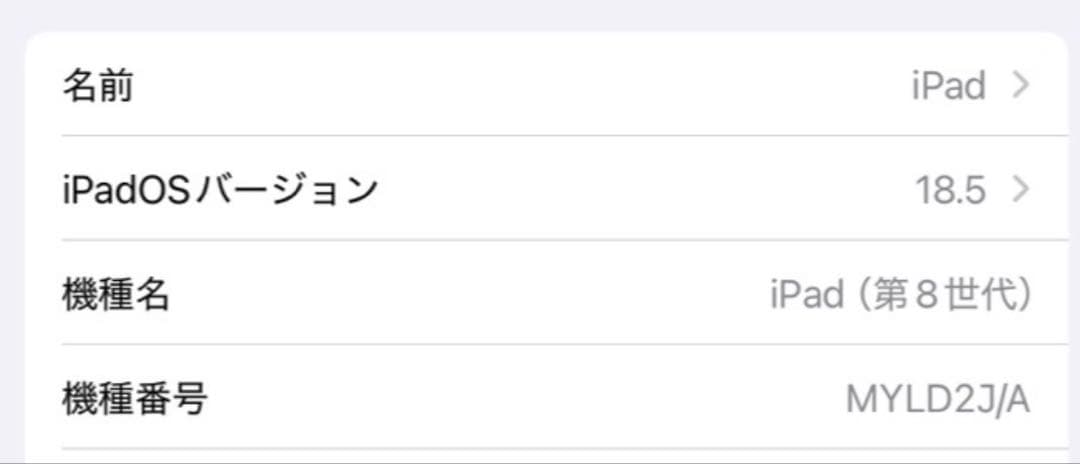
Task: Open version value 18.5
Action: coord(950,189)
